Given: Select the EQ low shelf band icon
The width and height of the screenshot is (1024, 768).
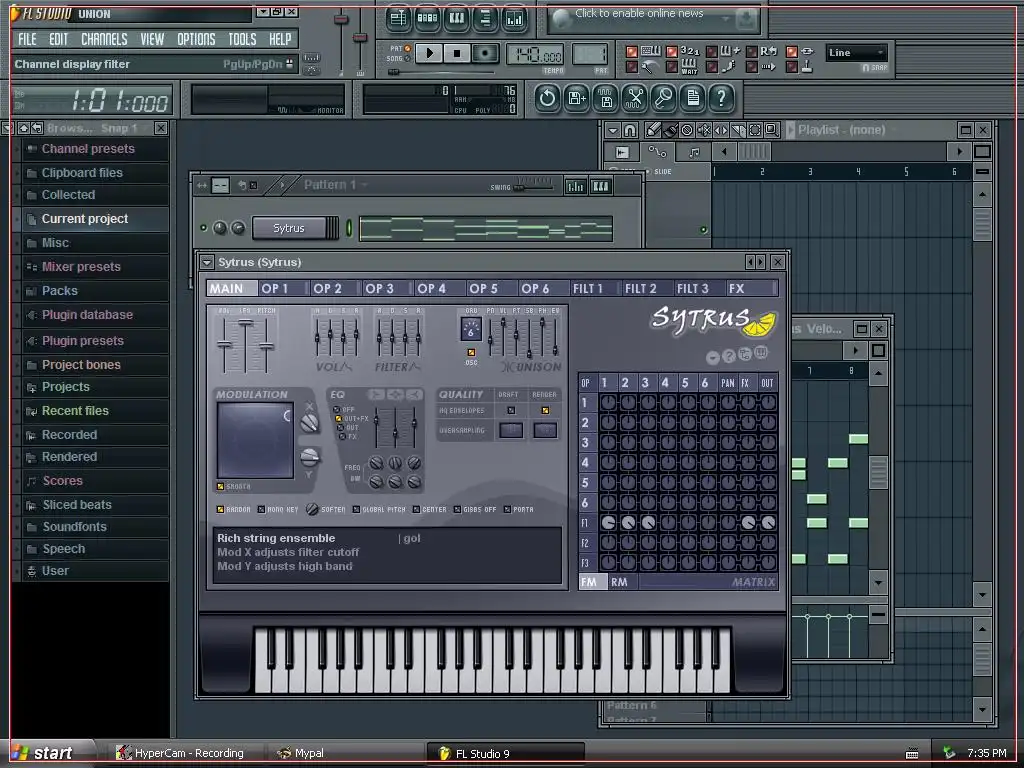Looking at the screenshot, I should coord(376,394).
